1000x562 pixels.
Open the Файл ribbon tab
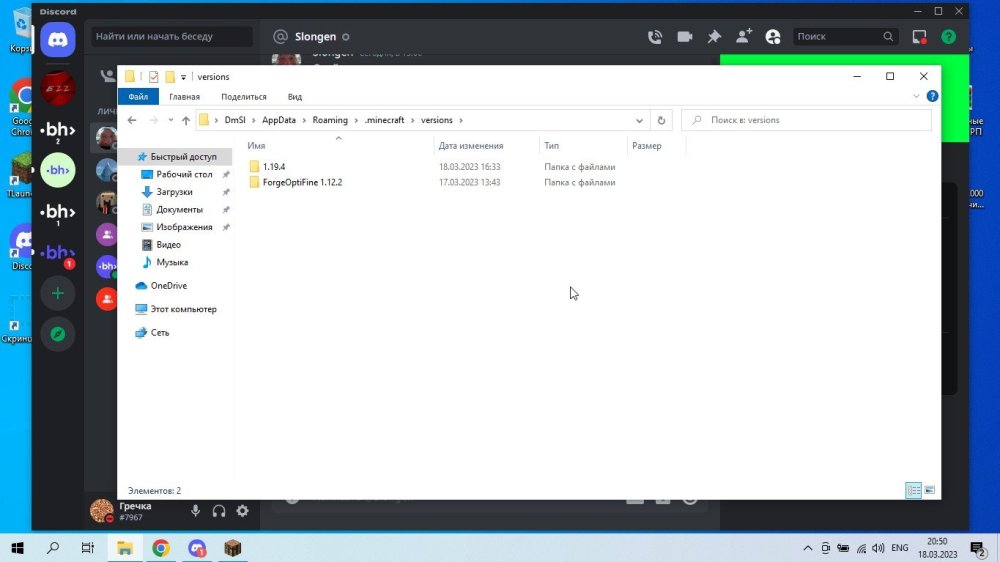pos(138,97)
